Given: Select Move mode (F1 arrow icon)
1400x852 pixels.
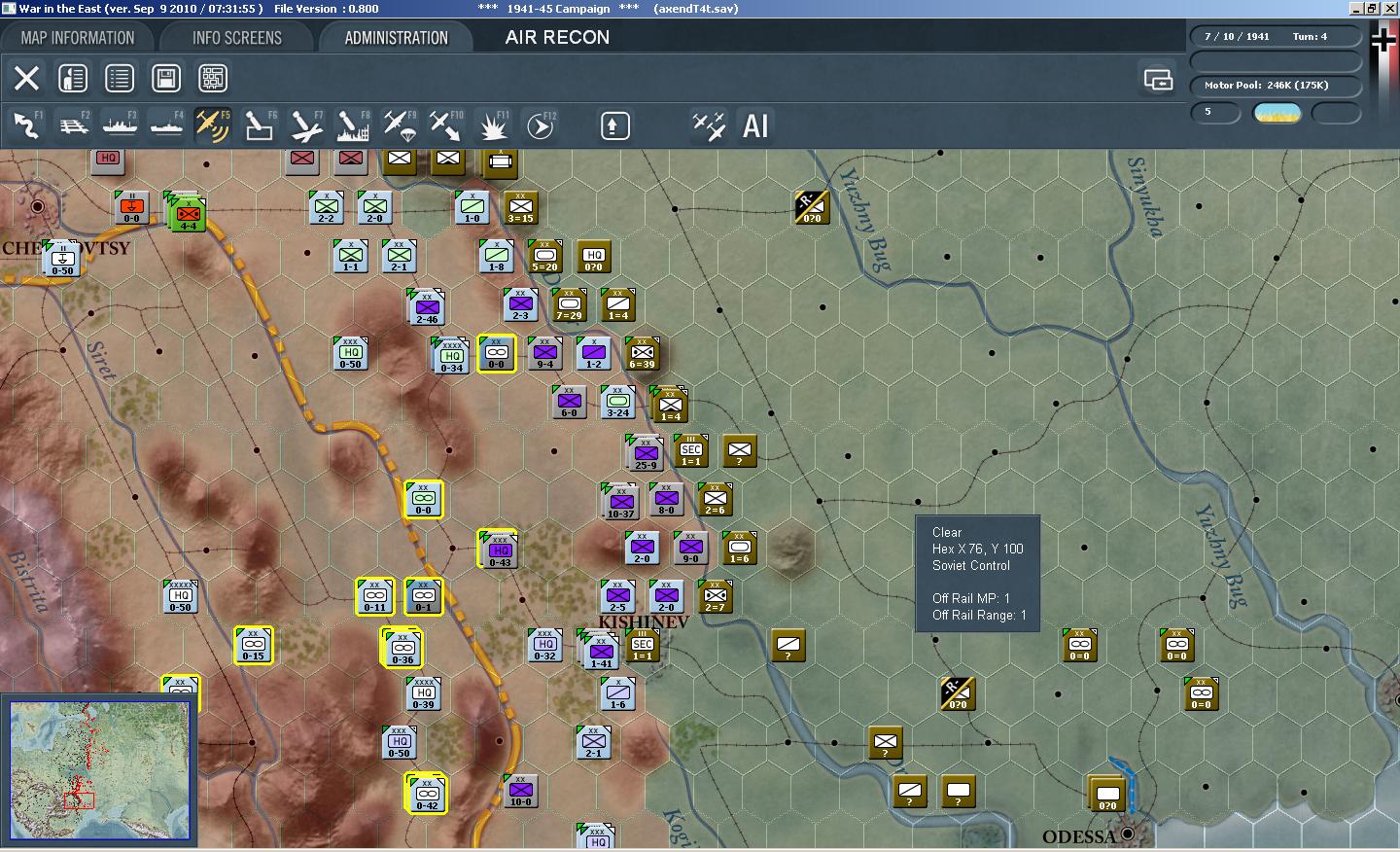Looking at the screenshot, I should (x=26, y=125).
